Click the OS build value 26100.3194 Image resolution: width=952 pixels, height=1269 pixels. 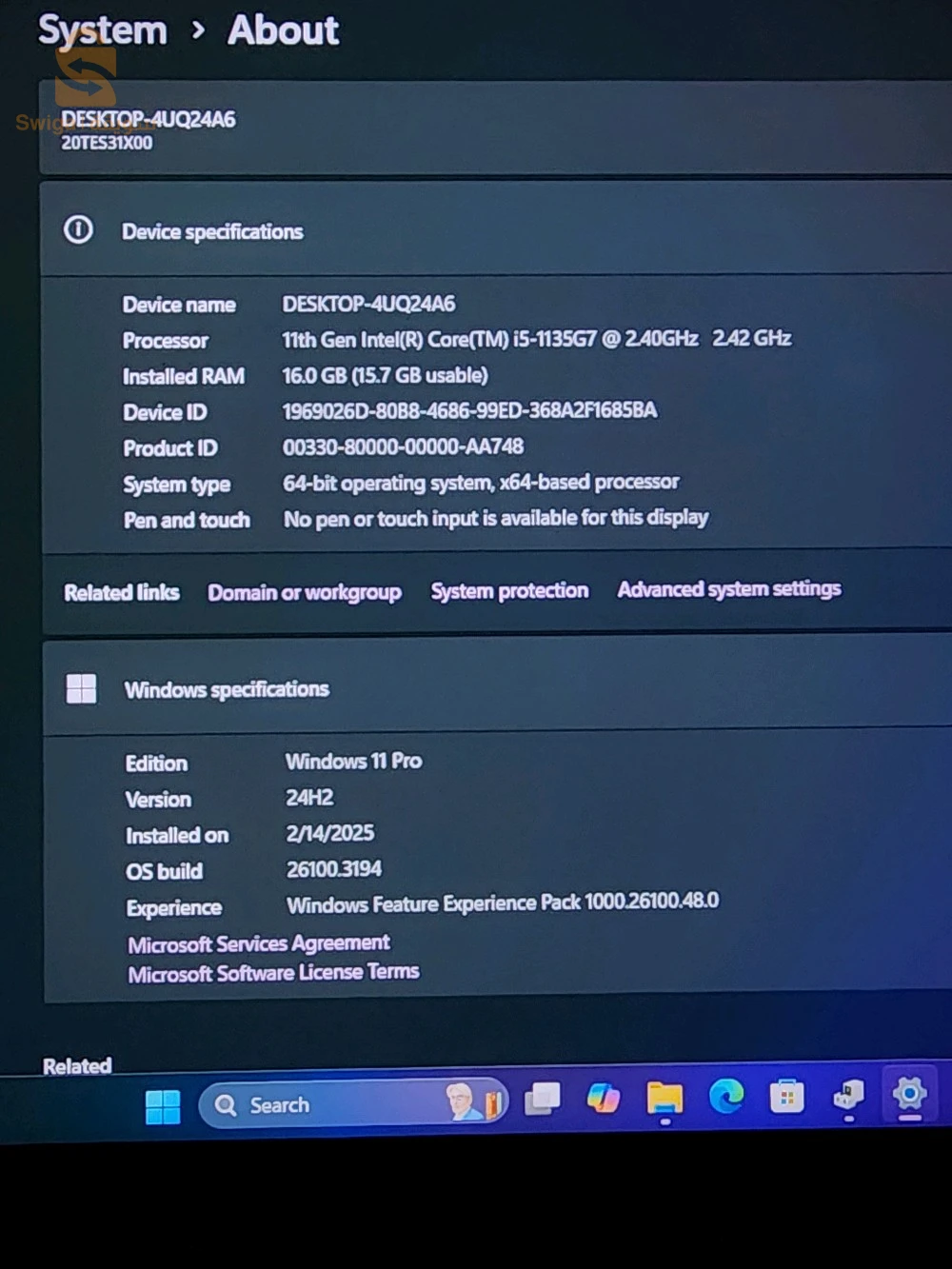(334, 869)
